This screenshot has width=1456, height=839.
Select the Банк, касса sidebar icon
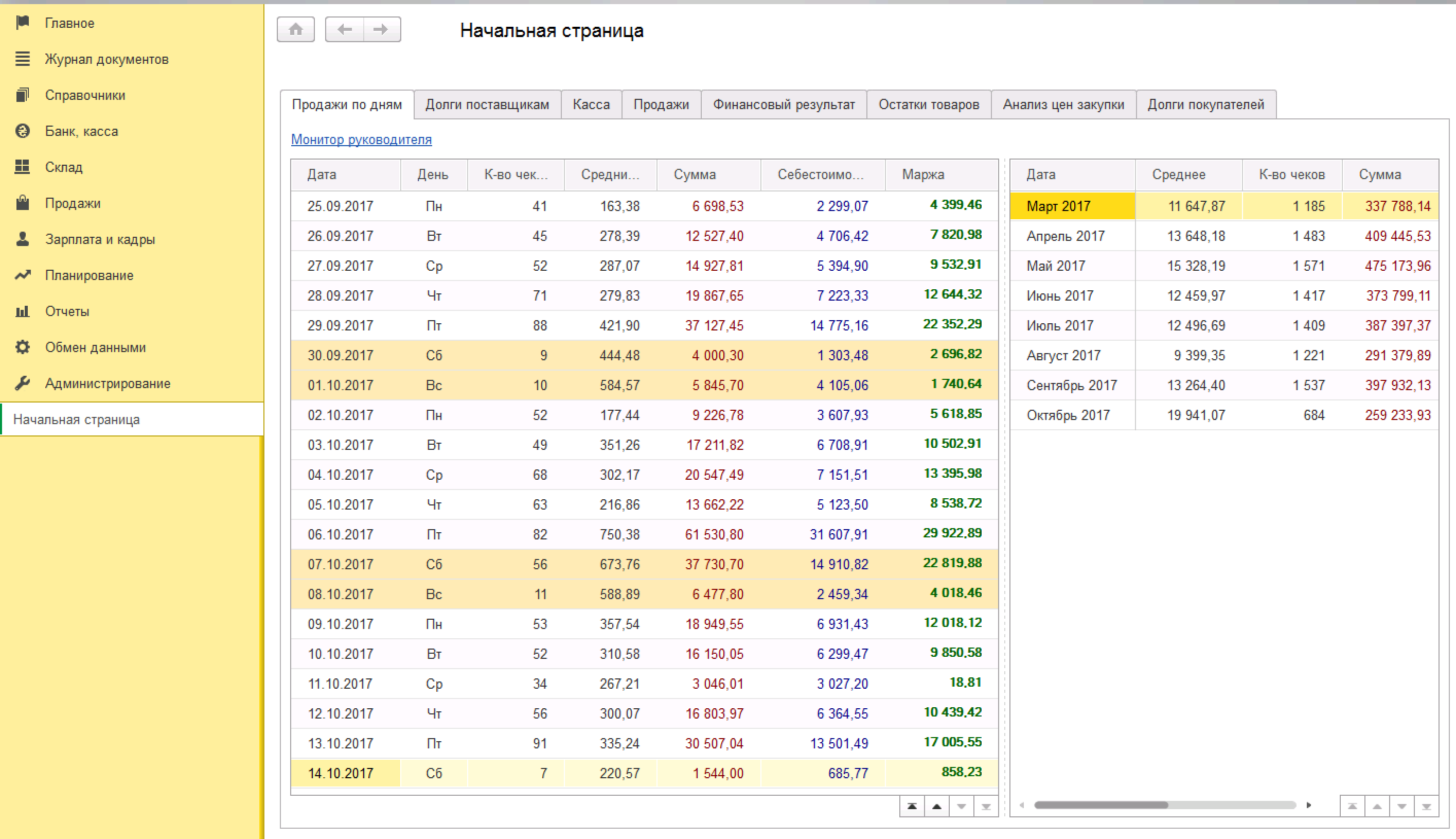point(23,131)
